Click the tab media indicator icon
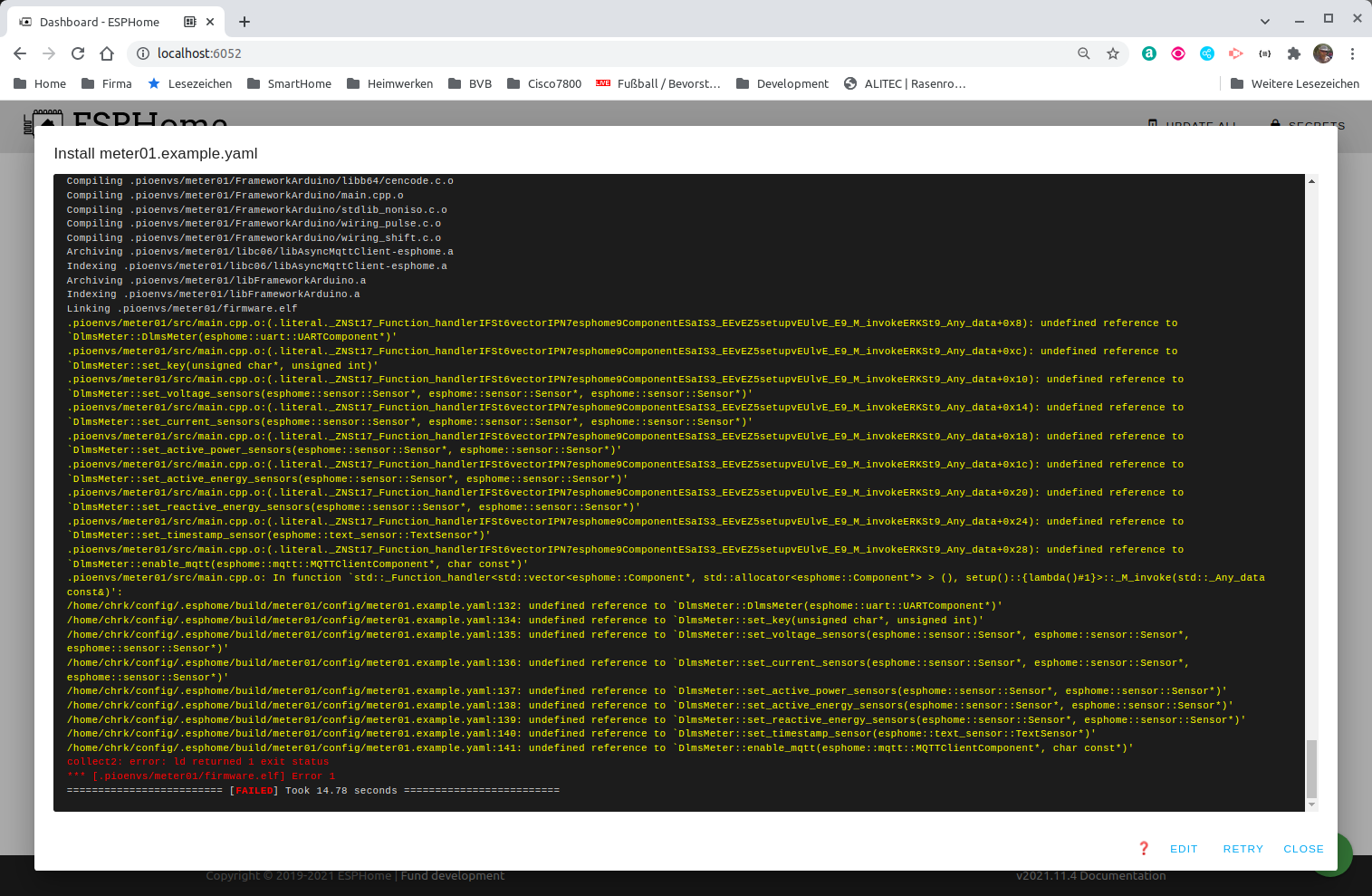1372x896 pixels. coord(190,22)
